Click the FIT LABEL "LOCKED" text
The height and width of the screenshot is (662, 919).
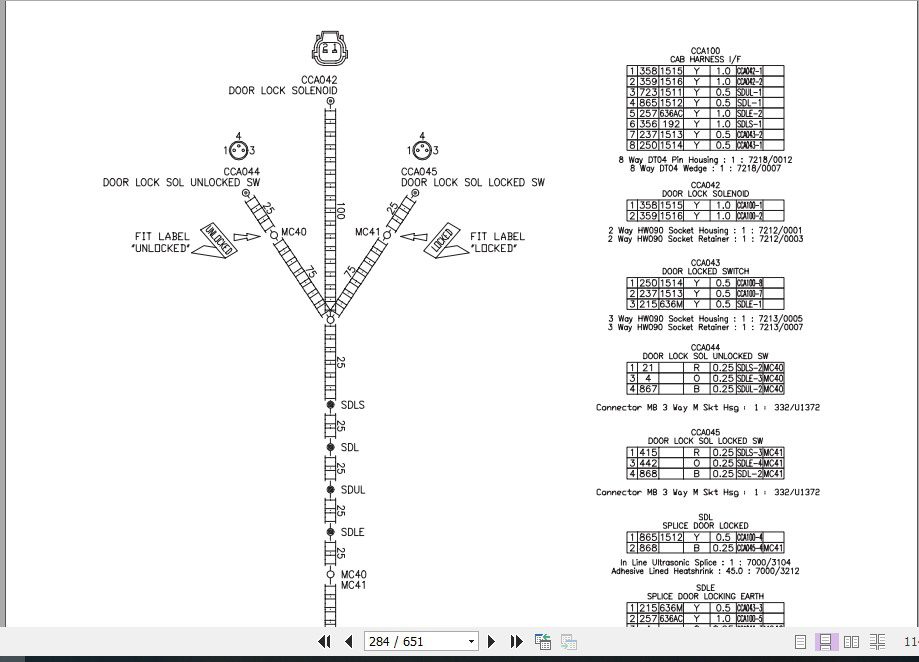coord(497,242)
